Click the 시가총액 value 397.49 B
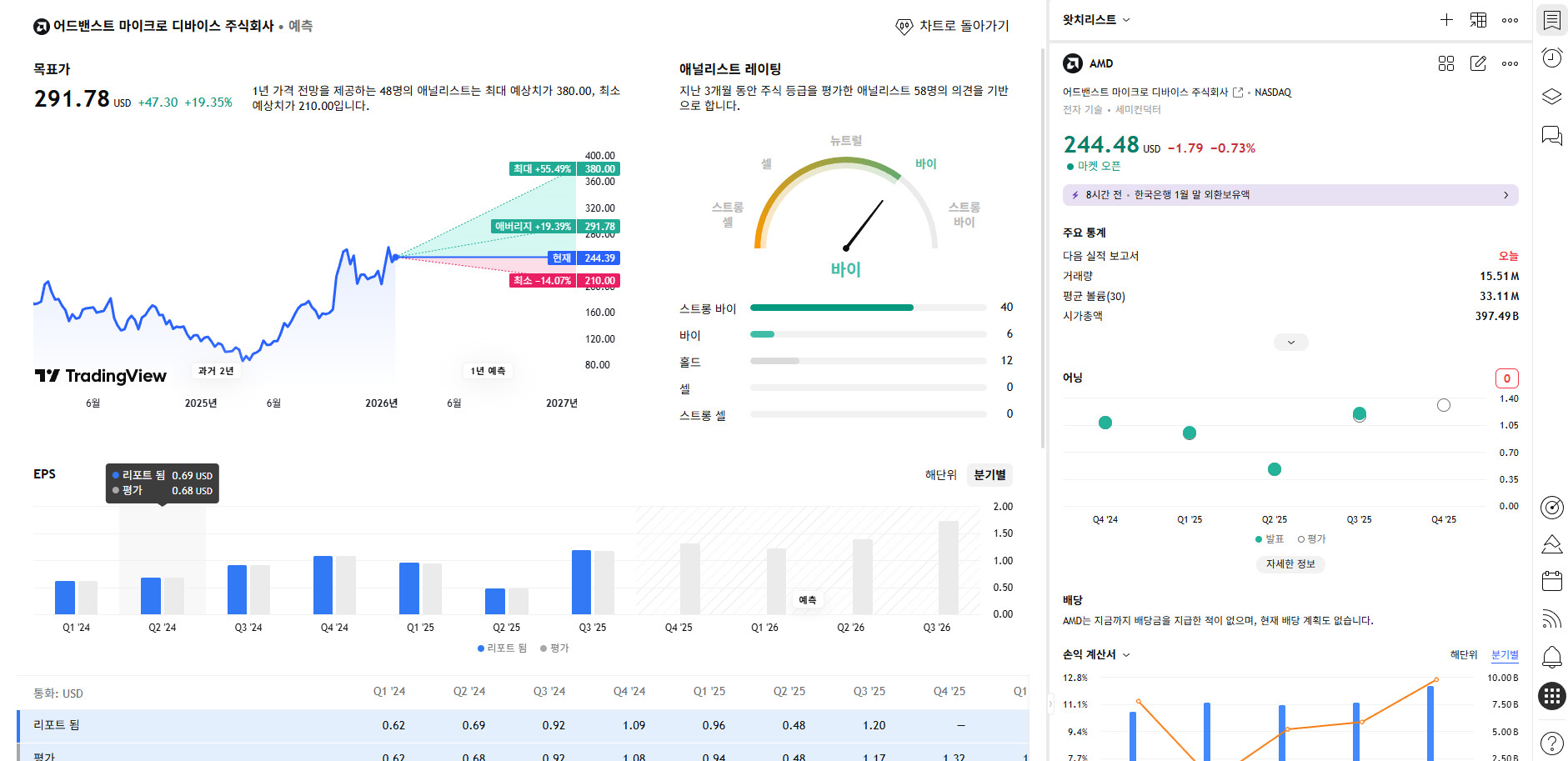Image resolution: width=1568 pixels, height=761 pixels. (1497, 316)
